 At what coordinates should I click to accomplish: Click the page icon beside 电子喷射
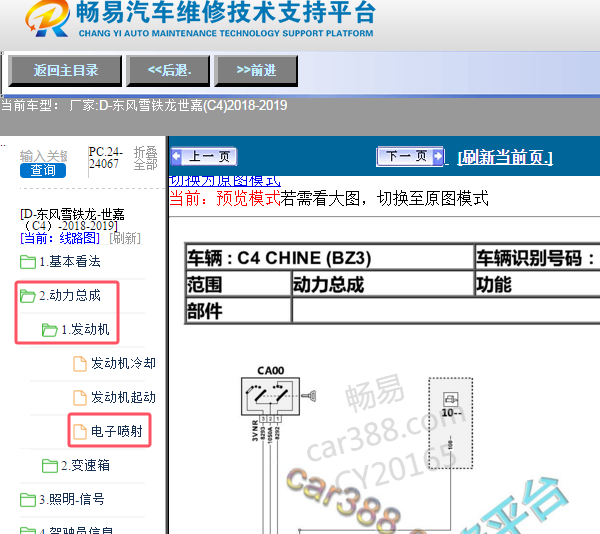click(x=80, y=432)
